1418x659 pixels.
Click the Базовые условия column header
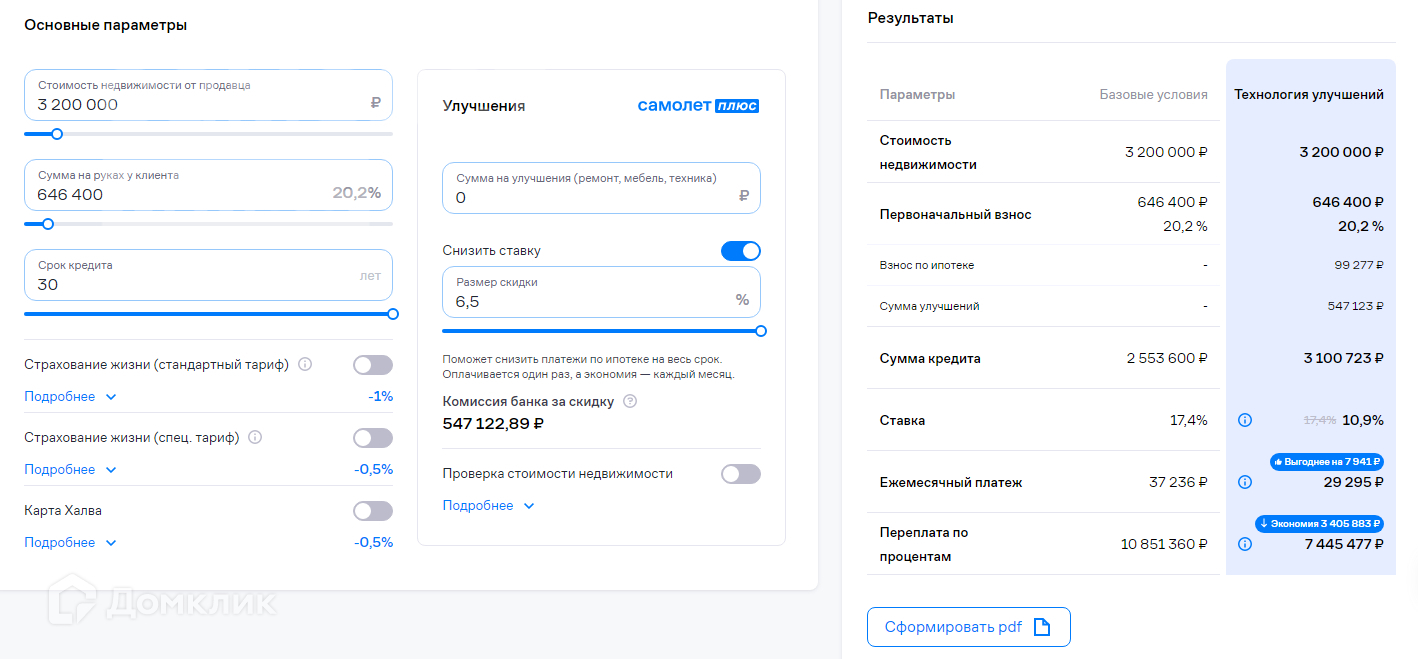[x=1153, y=95]
